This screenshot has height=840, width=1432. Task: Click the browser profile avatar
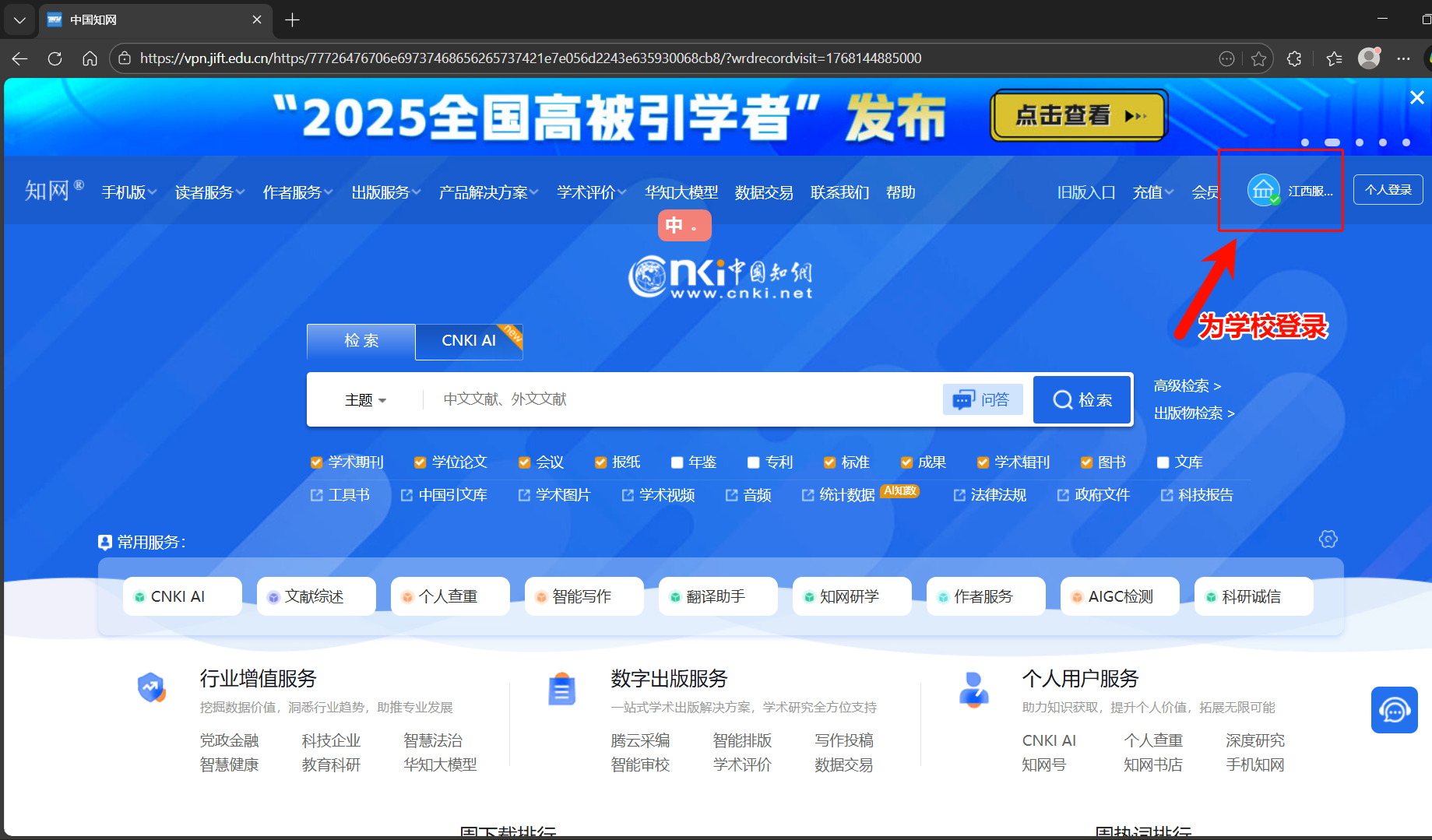coord(1369,58)
